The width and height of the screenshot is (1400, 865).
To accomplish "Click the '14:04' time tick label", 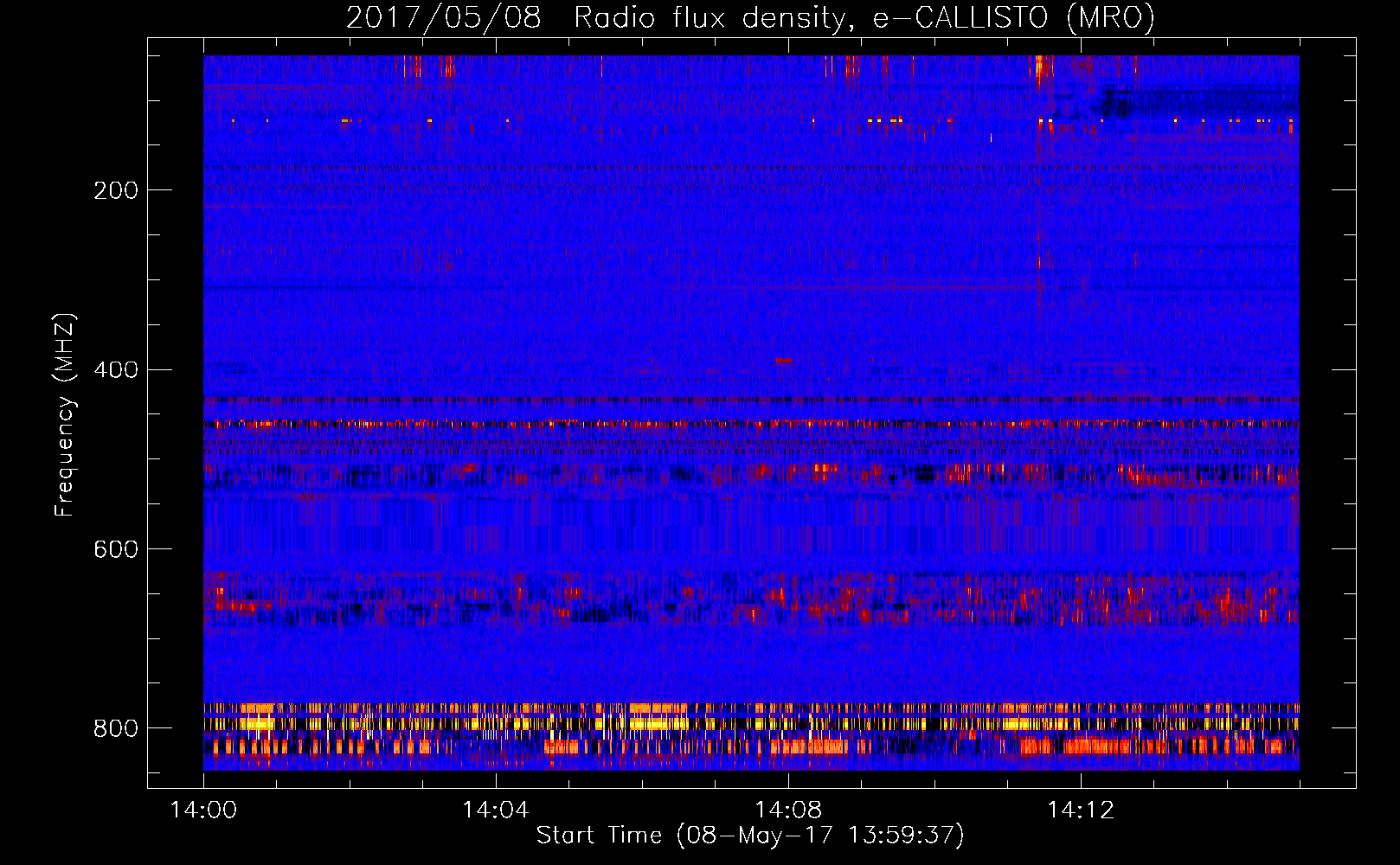I will click(496, 810).
